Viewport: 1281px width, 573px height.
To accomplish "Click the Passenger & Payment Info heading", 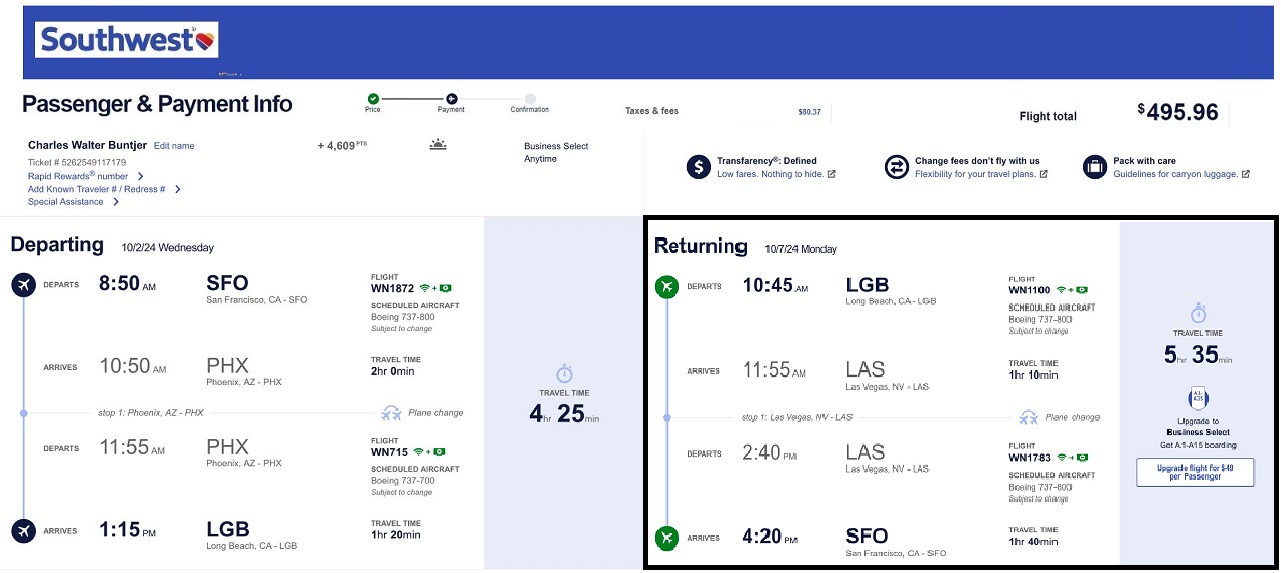I will click(x=157, y=104).
